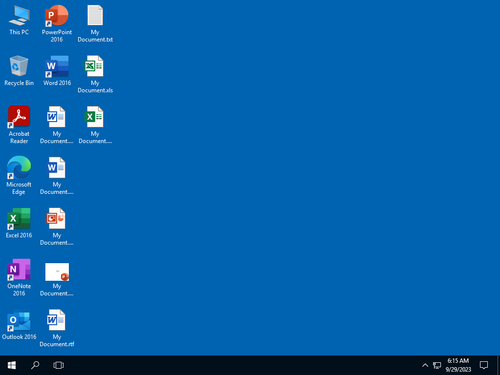Click the Recycle Bin icon

pos(19,71)
